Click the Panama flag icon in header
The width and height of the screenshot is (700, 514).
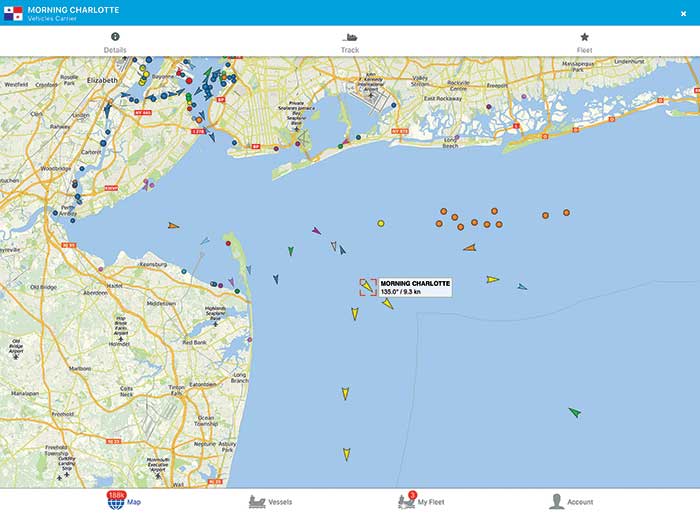point(13,13)
